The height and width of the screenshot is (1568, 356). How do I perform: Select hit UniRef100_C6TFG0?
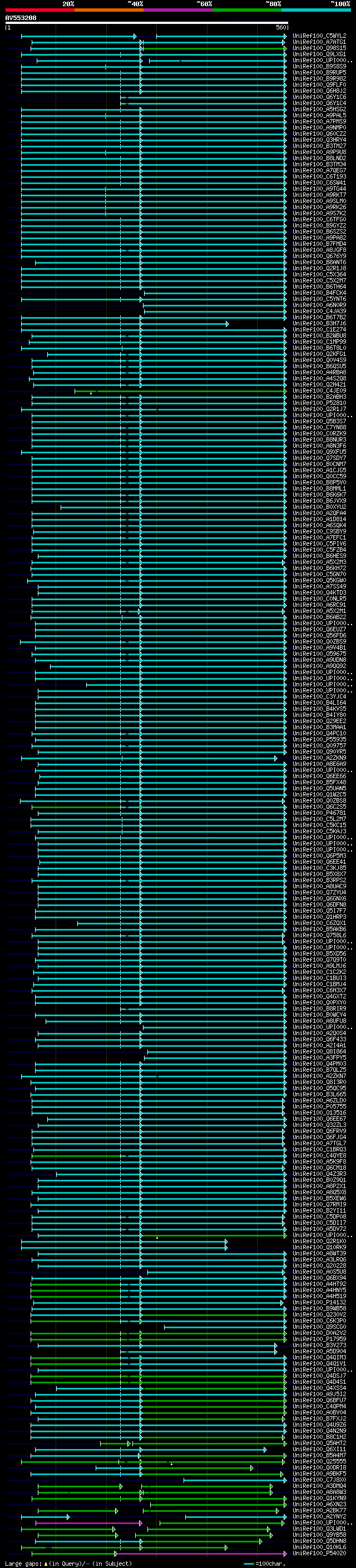pos(319,219)
